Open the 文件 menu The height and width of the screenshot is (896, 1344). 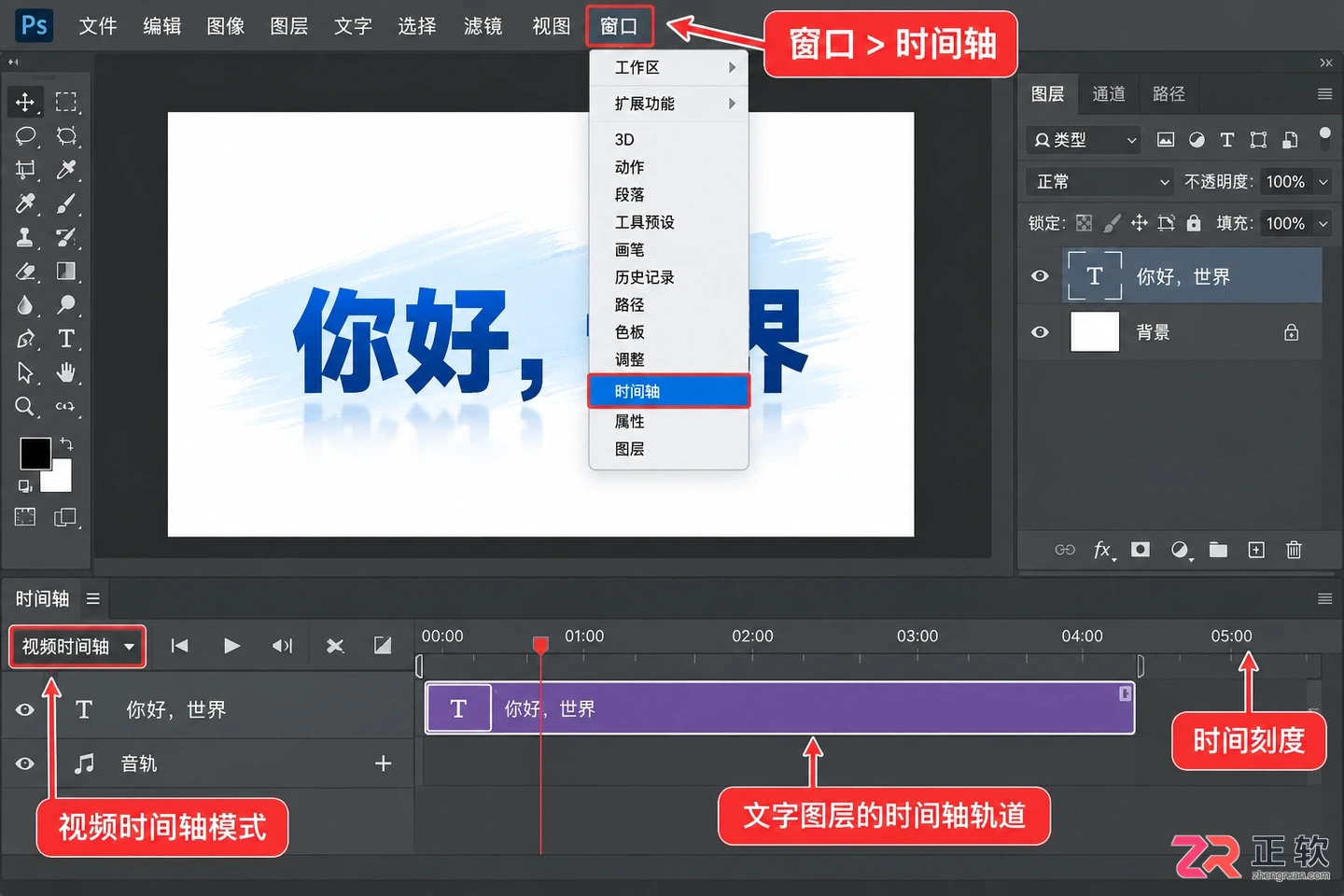tap(98, 26)
